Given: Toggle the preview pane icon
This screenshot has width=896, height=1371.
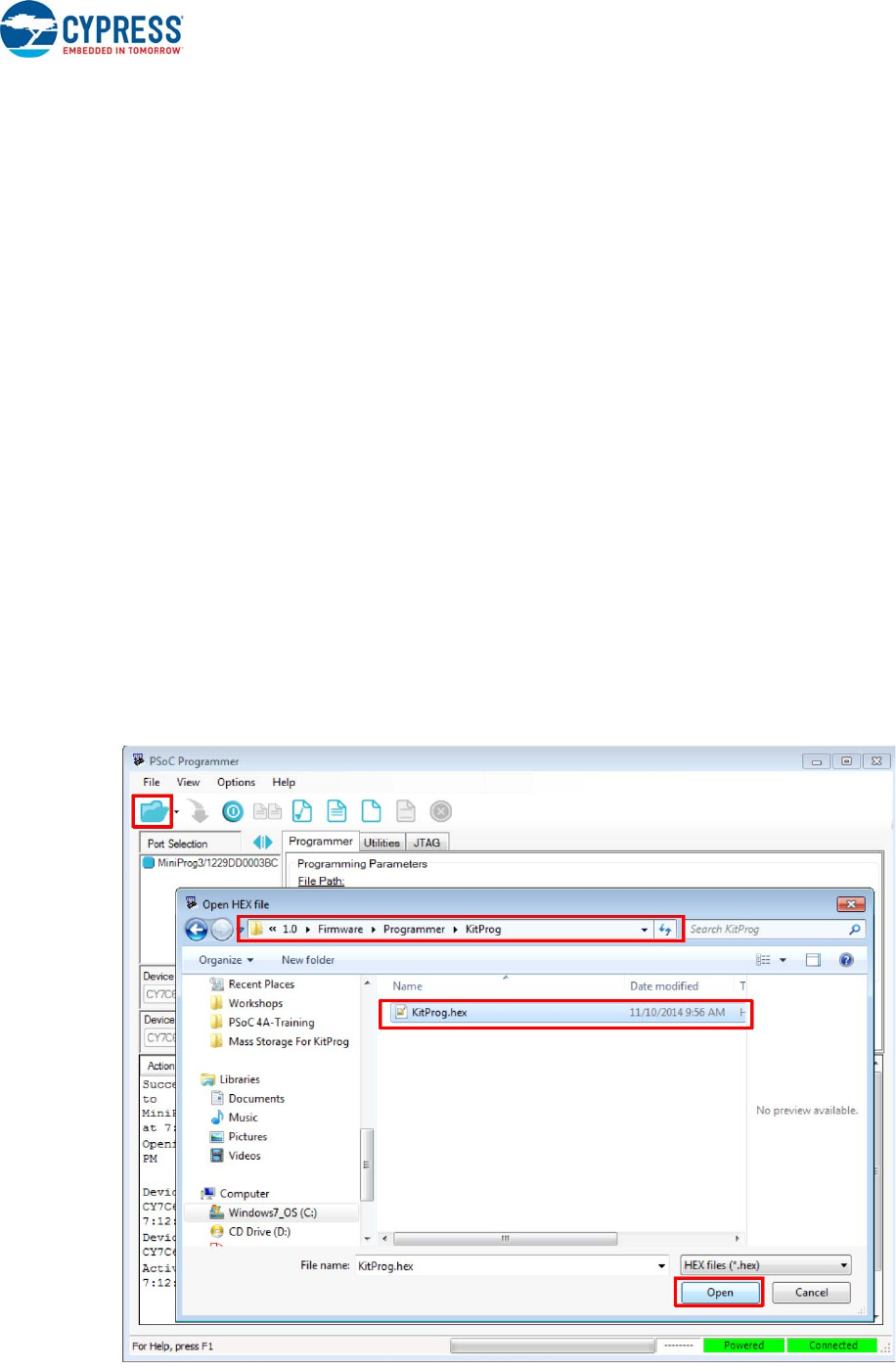Looking at the screenshot, I should (813, 960).
